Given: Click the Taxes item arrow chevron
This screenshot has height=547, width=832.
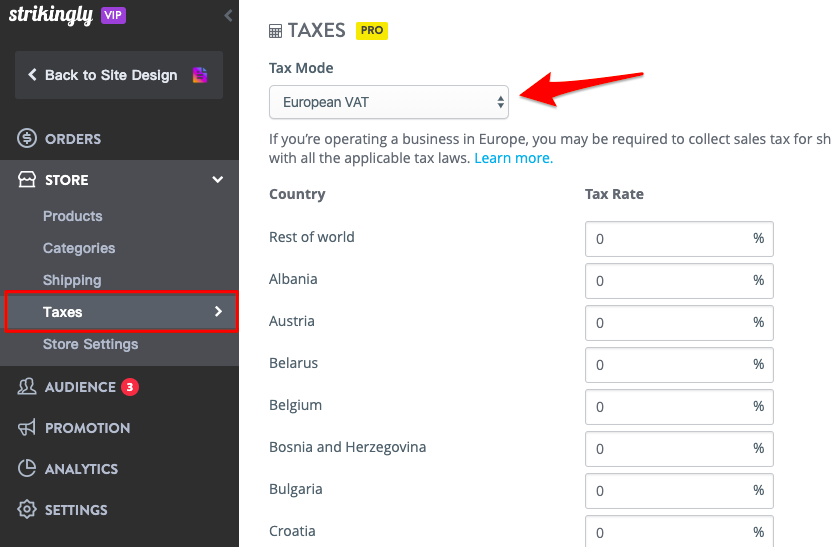Looking at the screenshot, I should pyautogui.click(x=218, y=311).
